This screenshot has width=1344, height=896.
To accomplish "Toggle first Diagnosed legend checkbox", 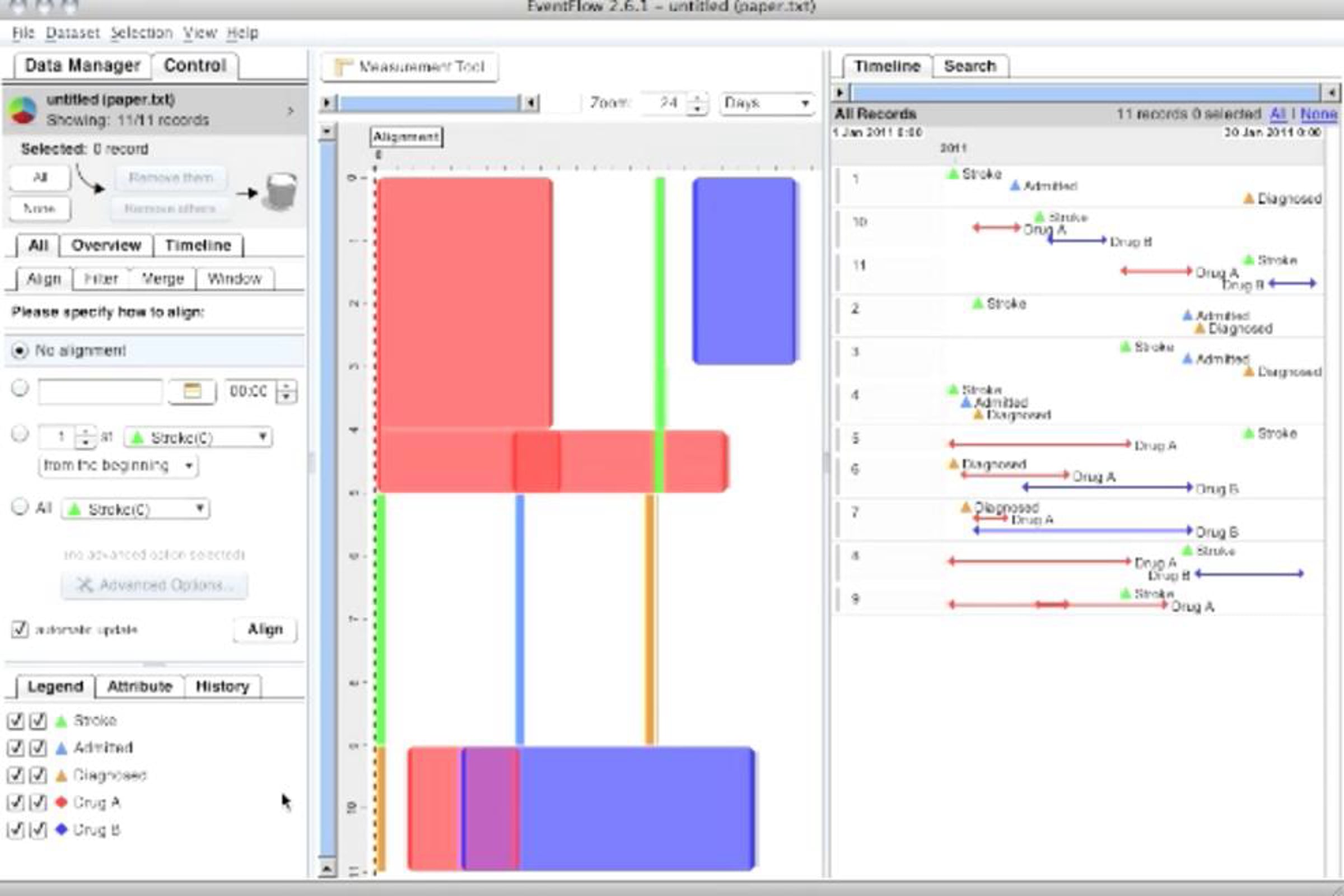I will tap(16, 776).
